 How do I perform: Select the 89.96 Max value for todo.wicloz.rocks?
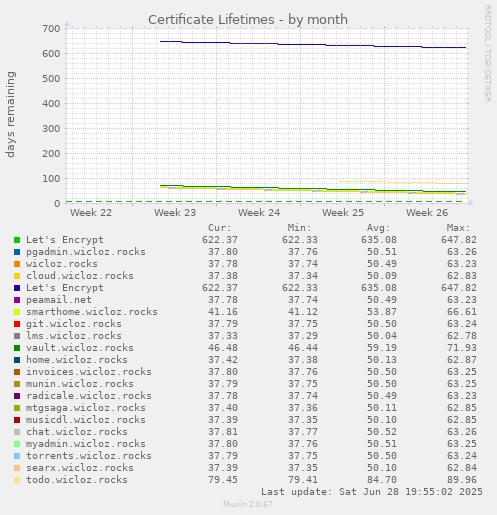[462, 480]
